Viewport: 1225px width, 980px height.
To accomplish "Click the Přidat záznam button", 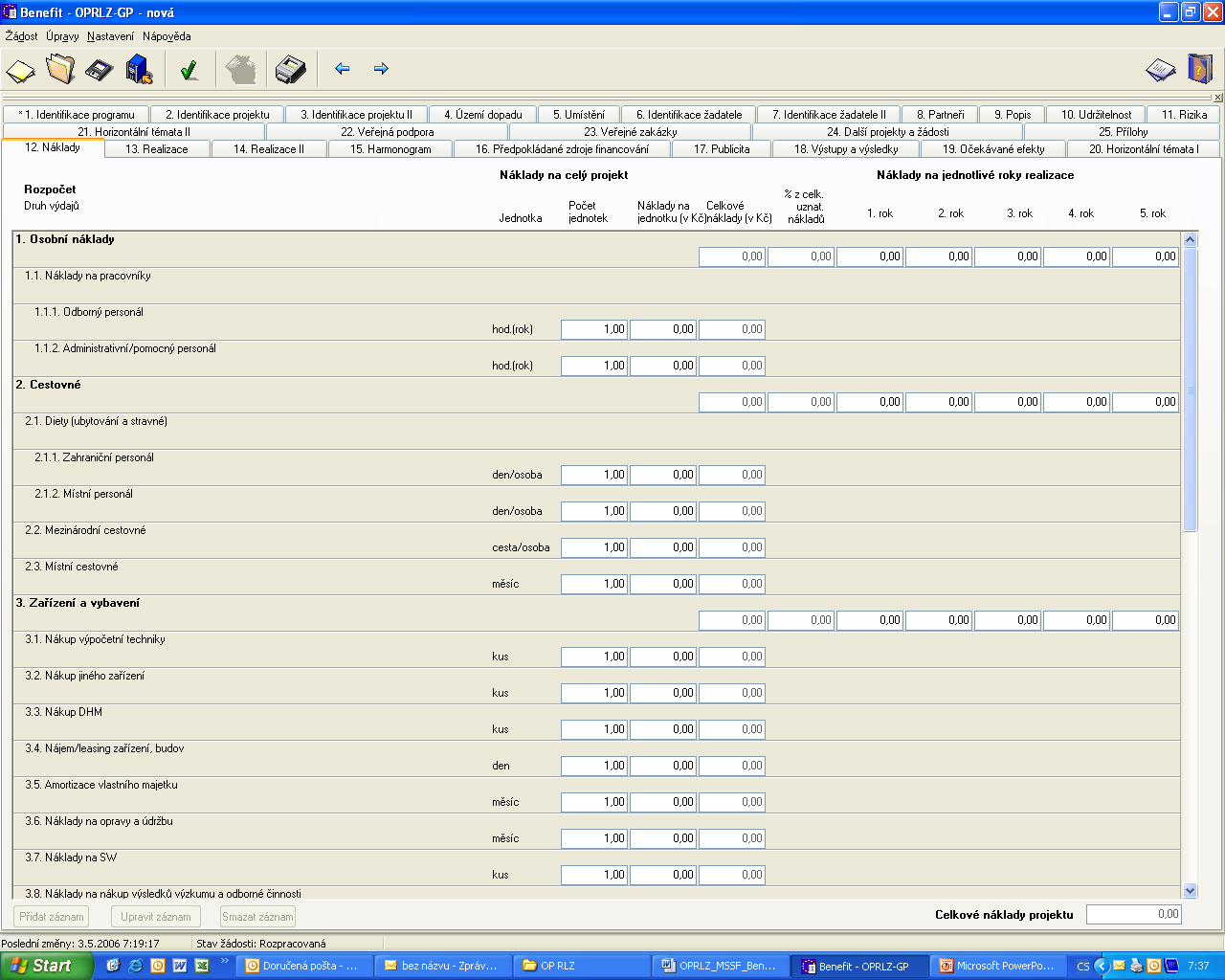I will point(52,916).
